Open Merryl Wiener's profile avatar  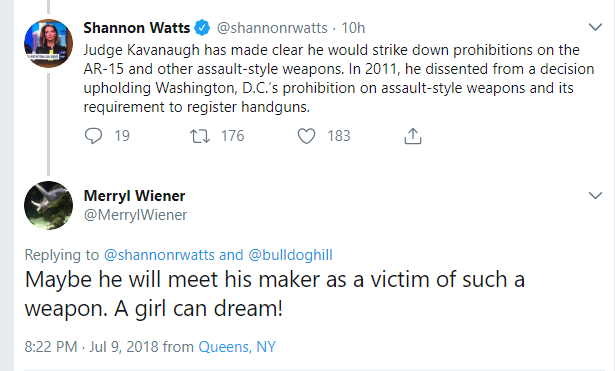pos(49,205)
